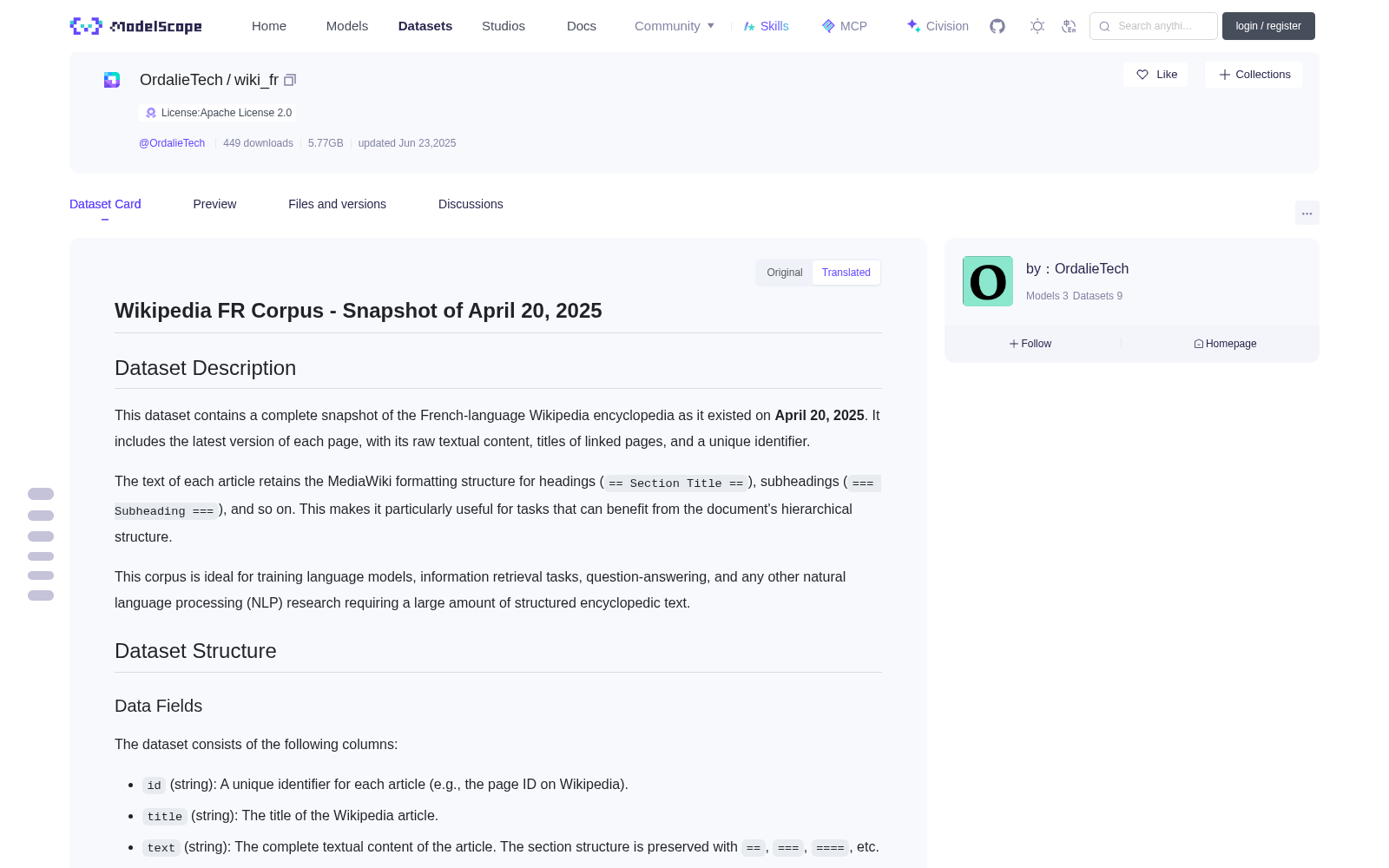Add dataset to Collections
The height and width of the screenshot is (868, 1389).
click(x=1254, y=75)
